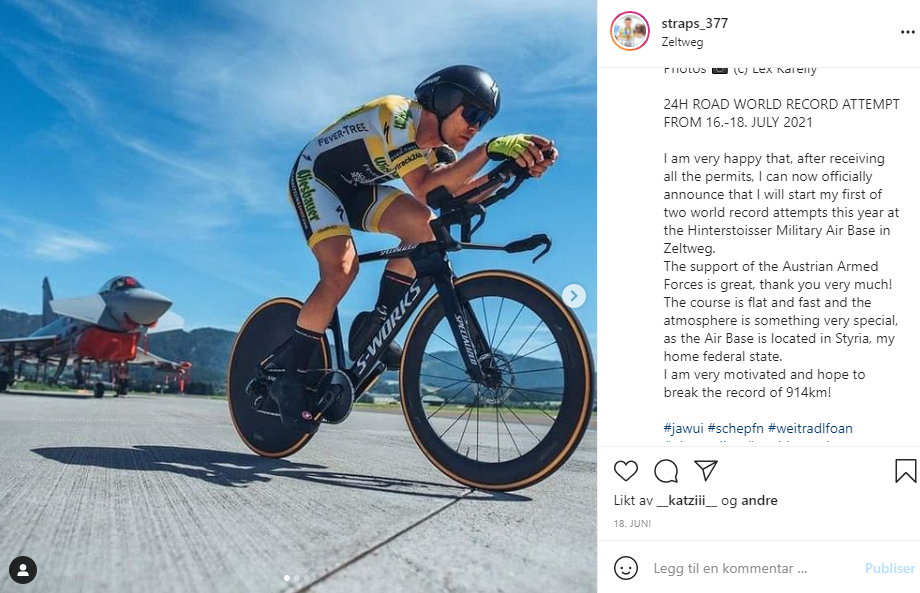Screen dimensions: 920x593
Task: Open the Zeltweg location page
Action: point(682,42)
